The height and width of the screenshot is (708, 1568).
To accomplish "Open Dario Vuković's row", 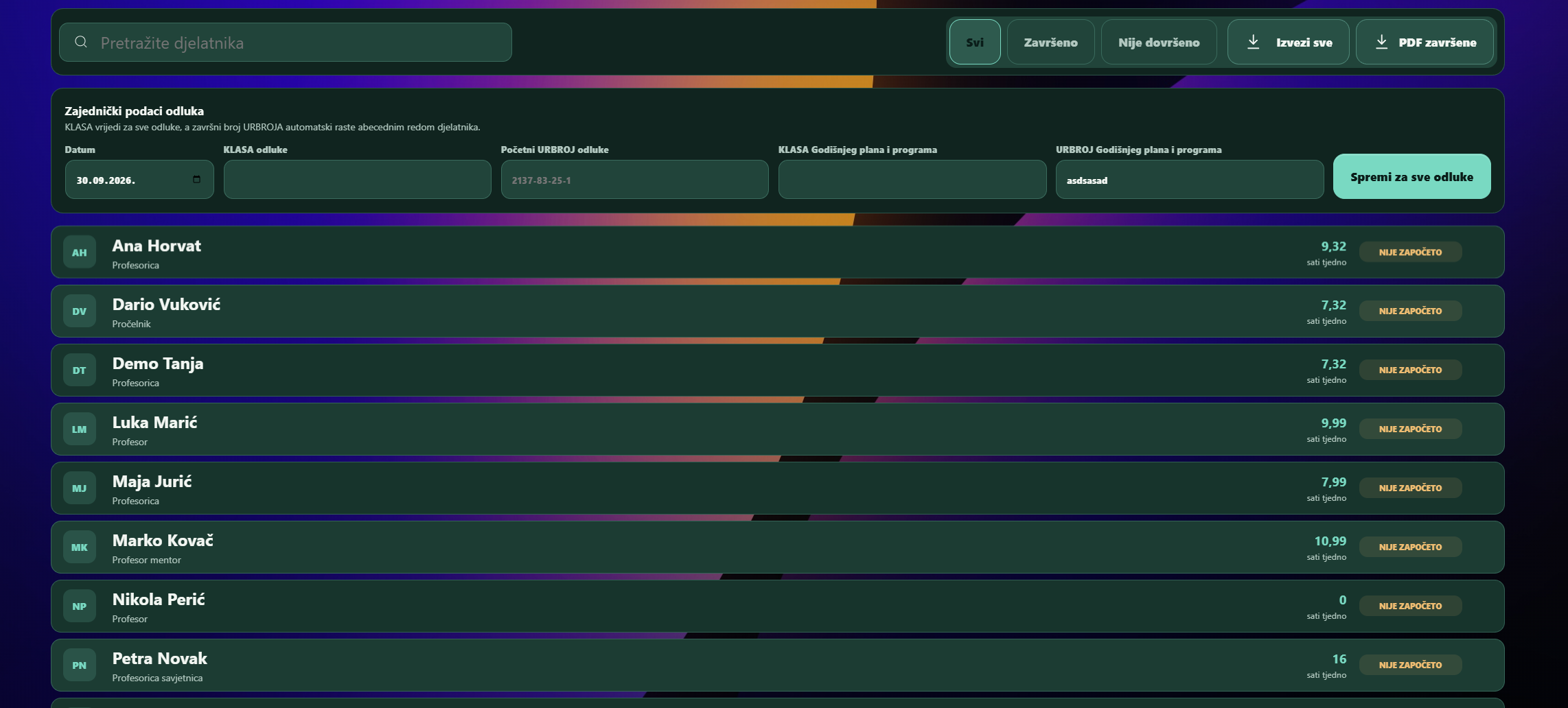I will (x=777, y=311).
